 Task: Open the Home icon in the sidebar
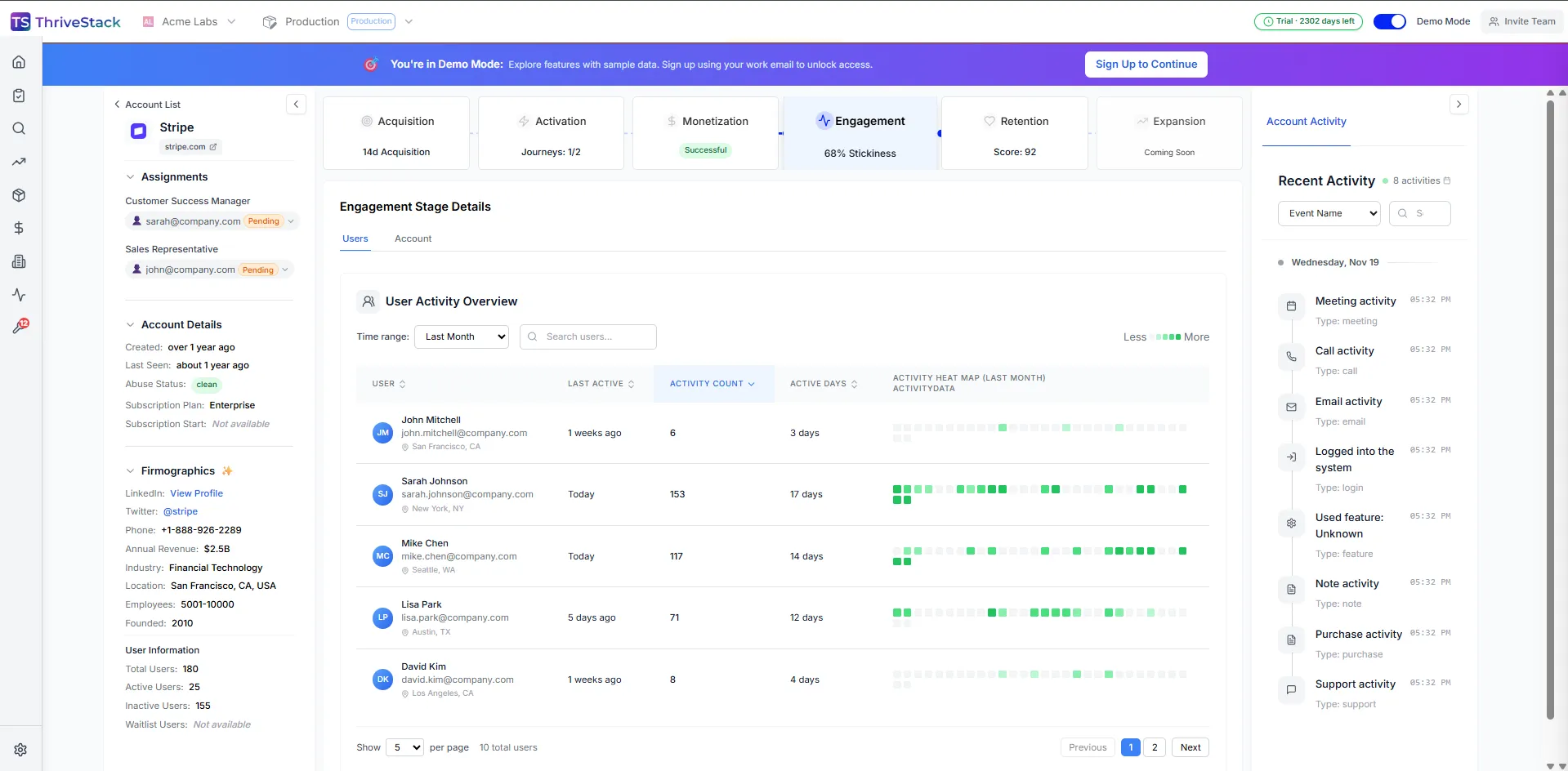[19, 61]
